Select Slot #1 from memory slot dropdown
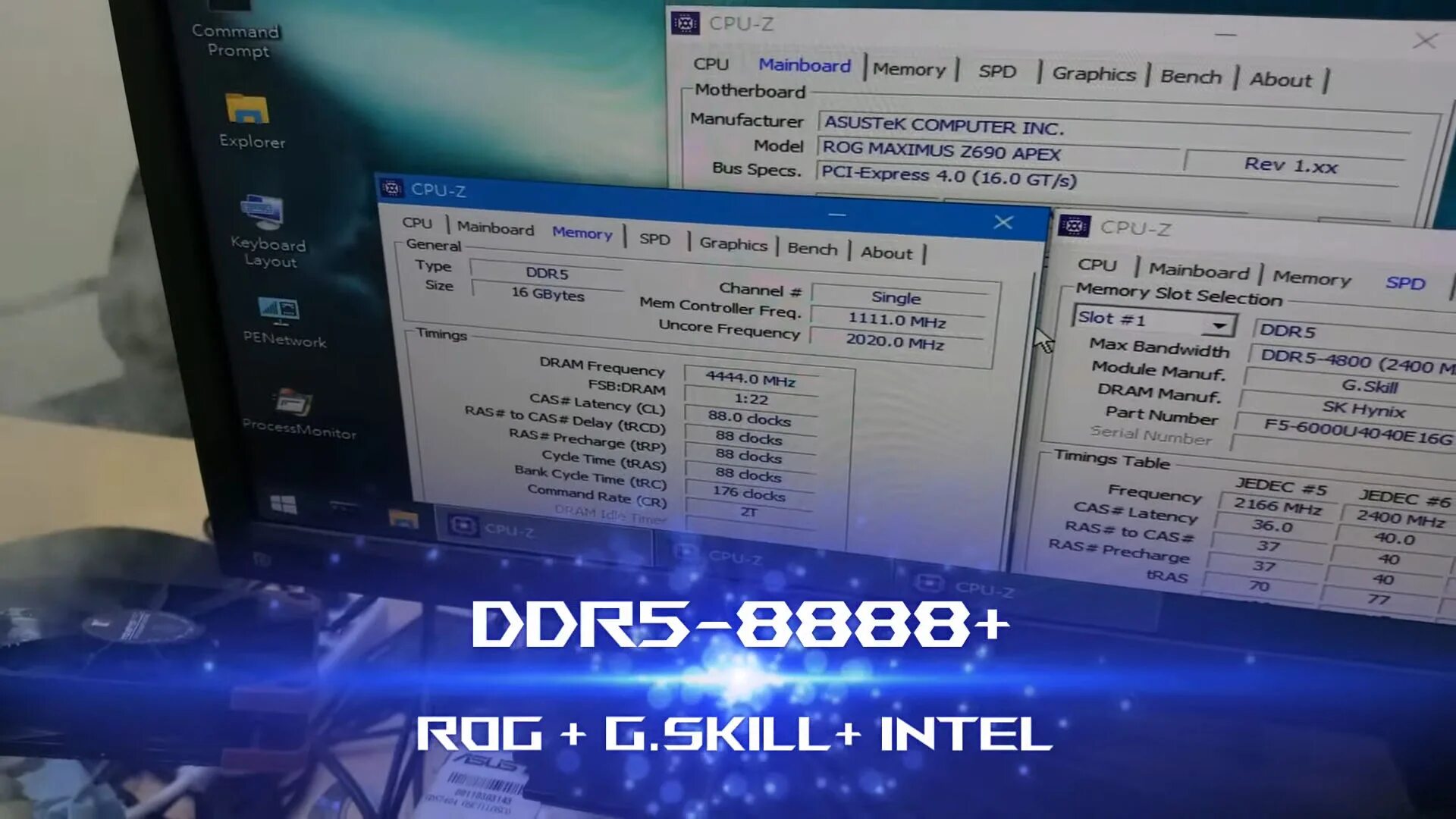The image size is (1456, 819). click(1150, 319)
